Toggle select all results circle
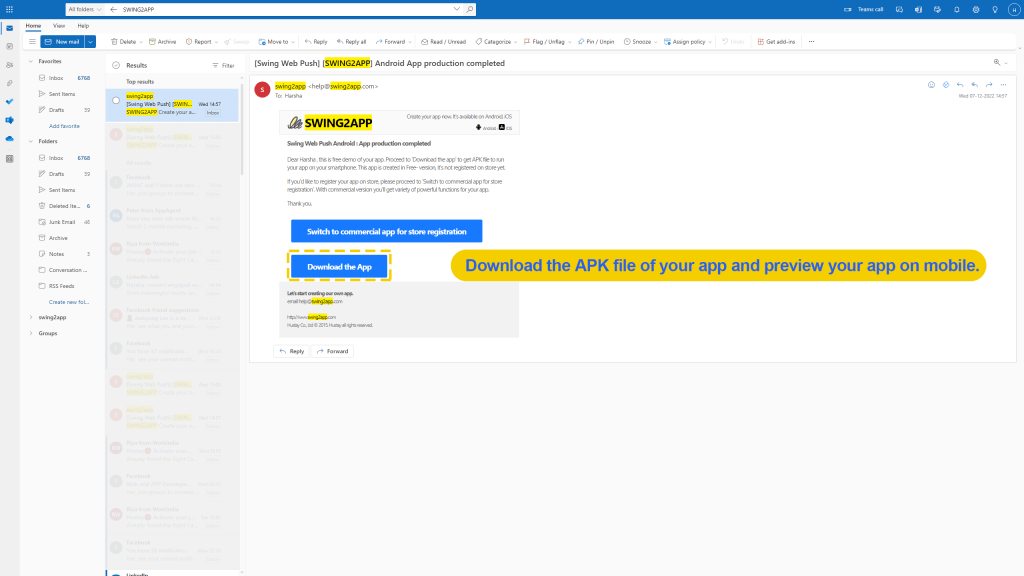Image resolution: width=1024 pixels, height=576 pixels. 116,65
